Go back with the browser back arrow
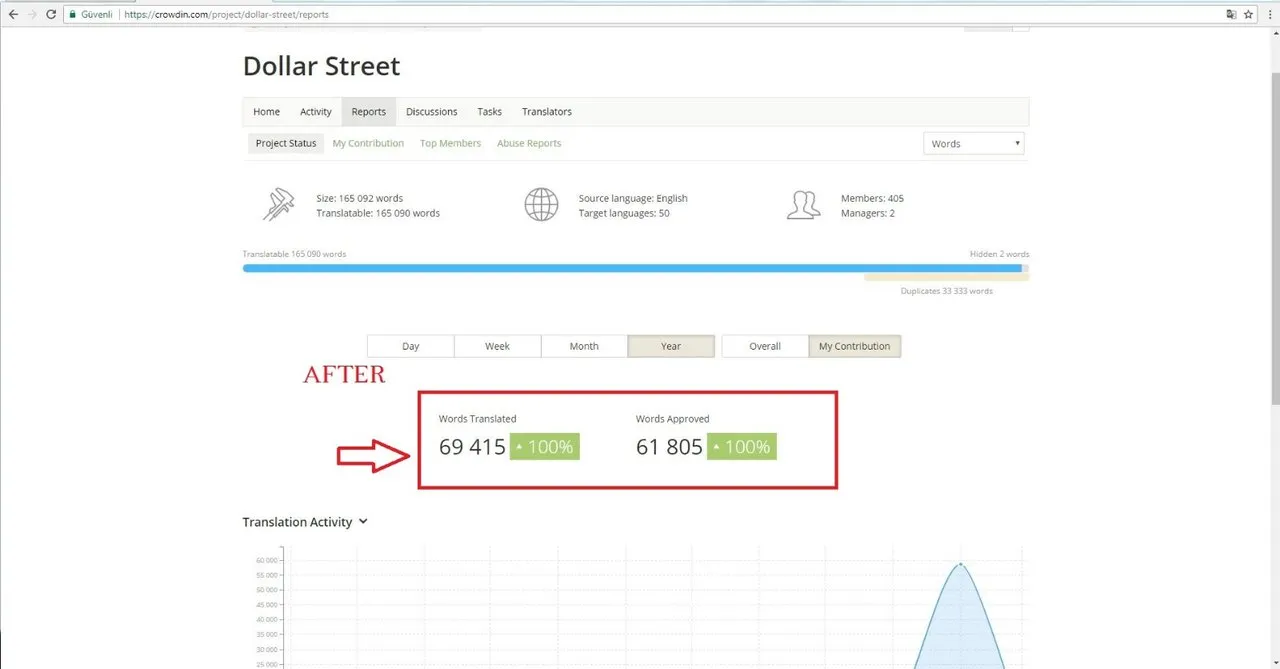Image resolution: width=1280 pixels, height=669 pixels. [13, 15]
